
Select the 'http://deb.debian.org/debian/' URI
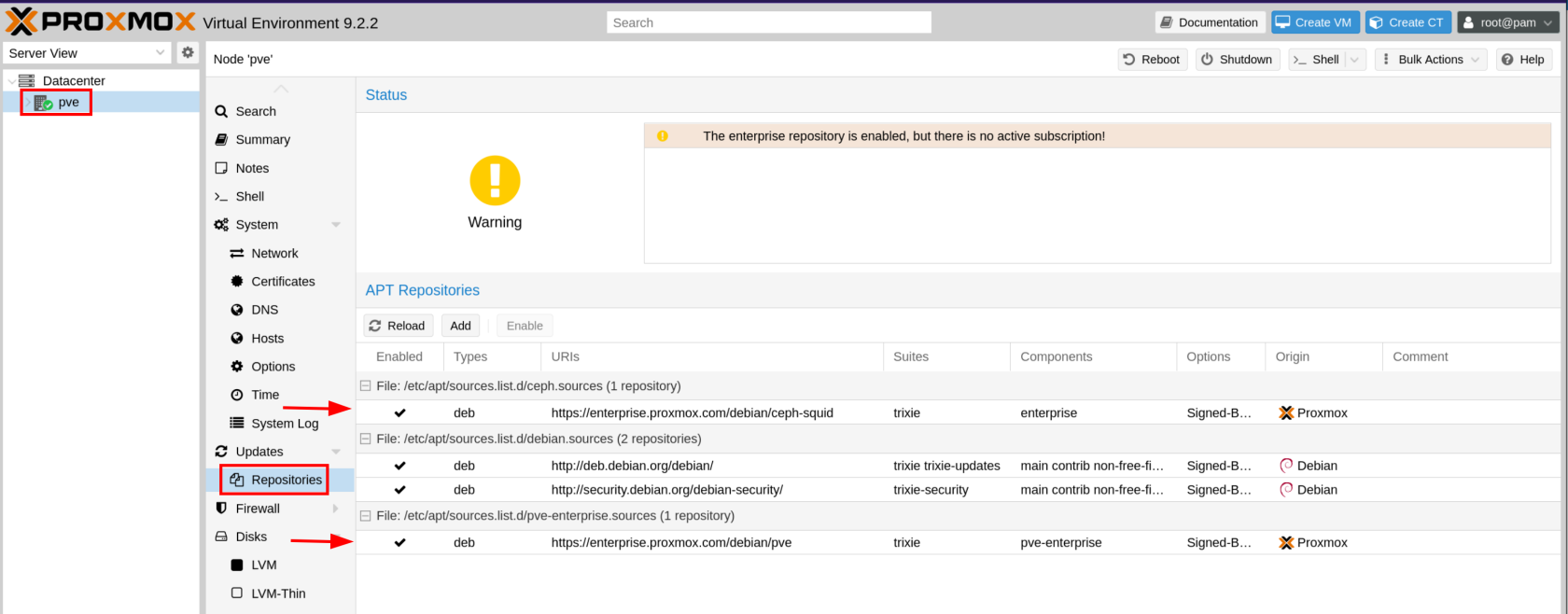point(632,466)
